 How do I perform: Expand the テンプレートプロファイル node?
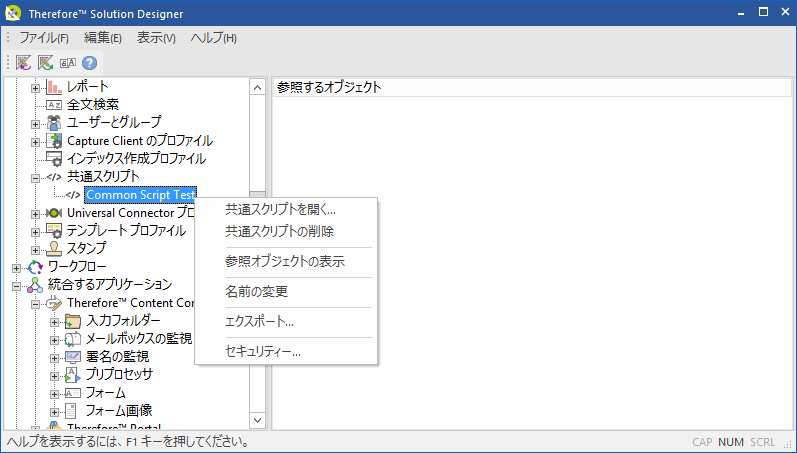[x=35, y=232]
